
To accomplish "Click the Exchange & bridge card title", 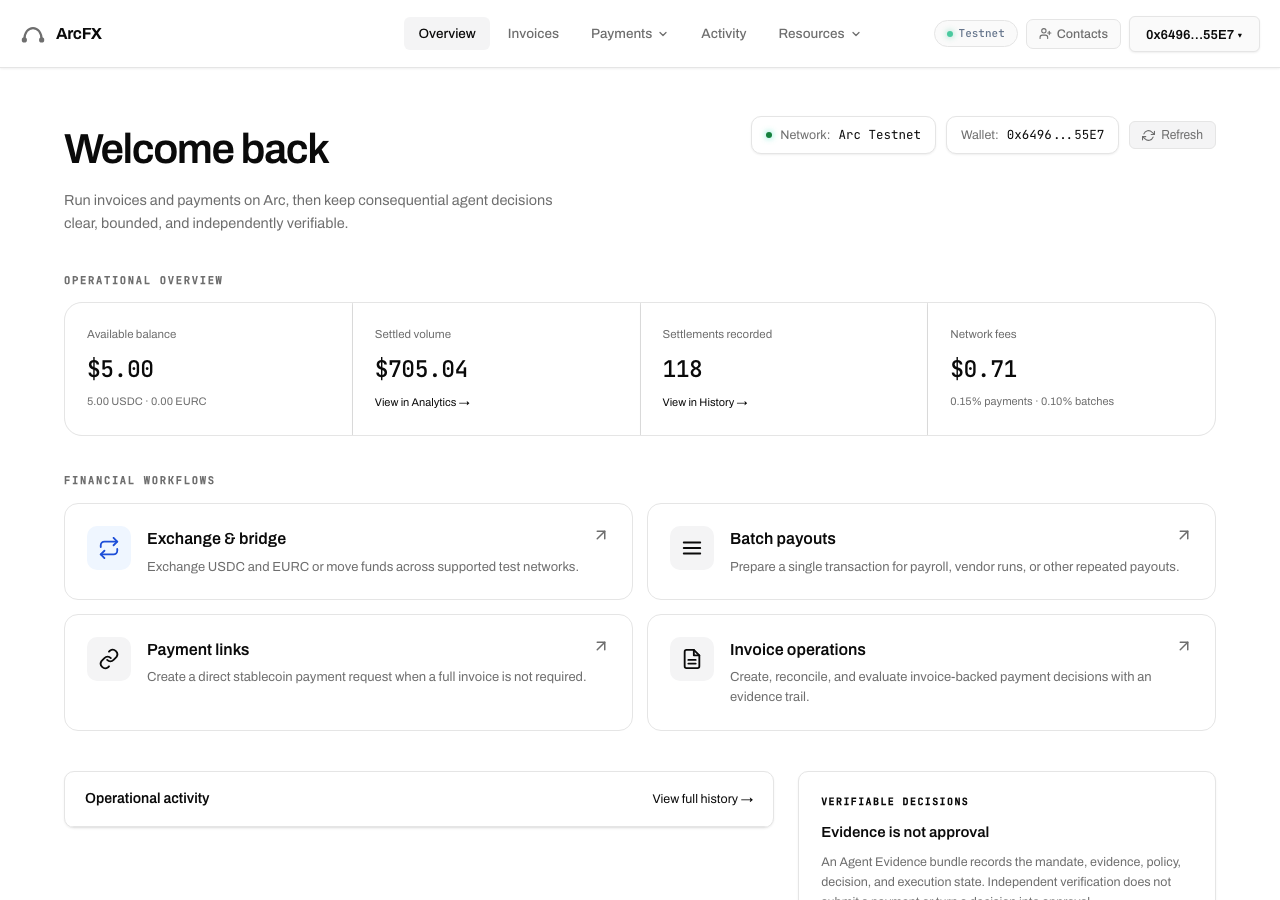I will pyautogui.click(x=216, y=538).
